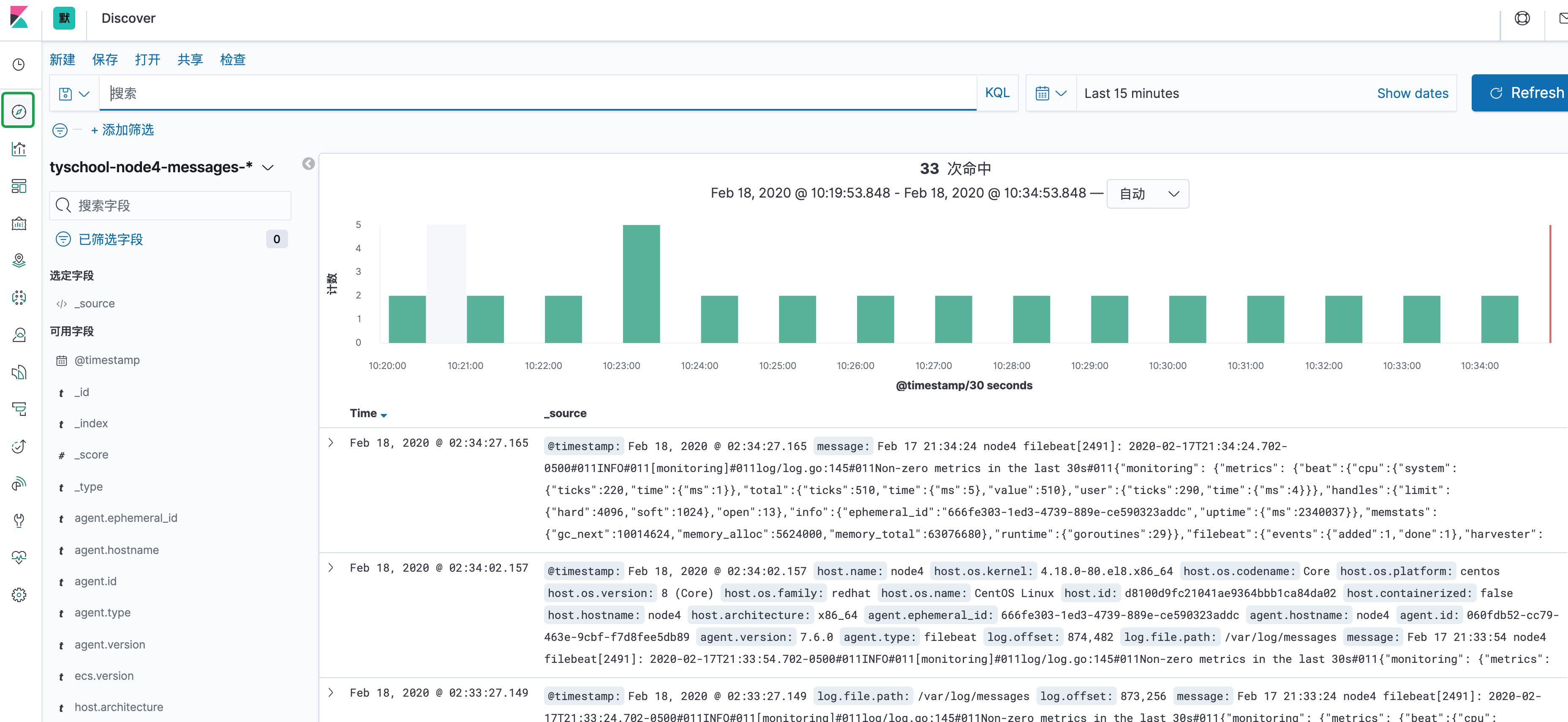Toggle the filter options circle icon
Screen dimensions: 1568x722
[60, 130]
